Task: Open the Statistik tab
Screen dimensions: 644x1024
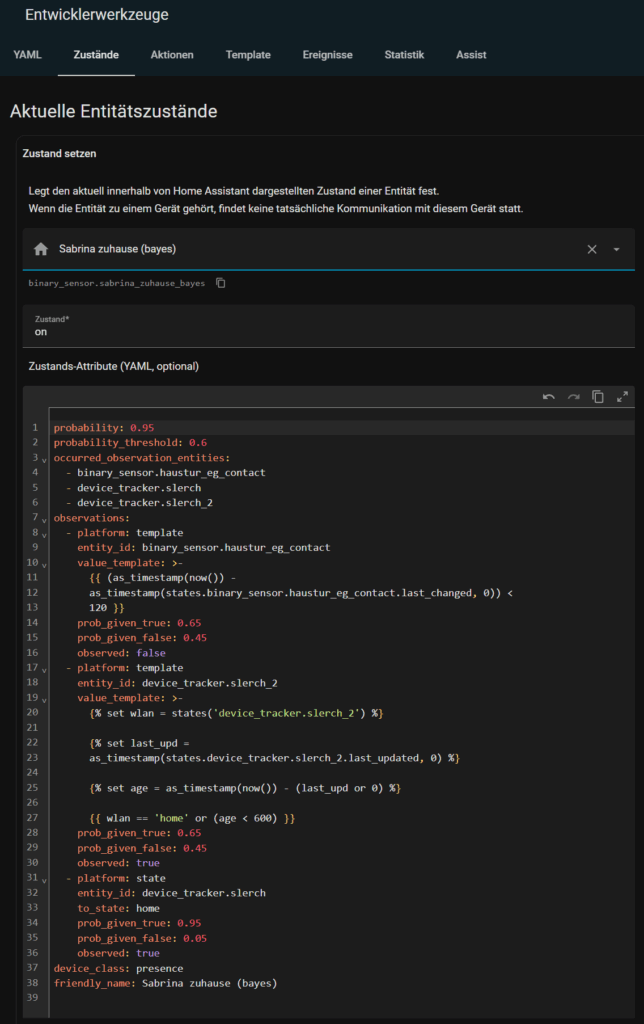Action: [x=404, y=55]
